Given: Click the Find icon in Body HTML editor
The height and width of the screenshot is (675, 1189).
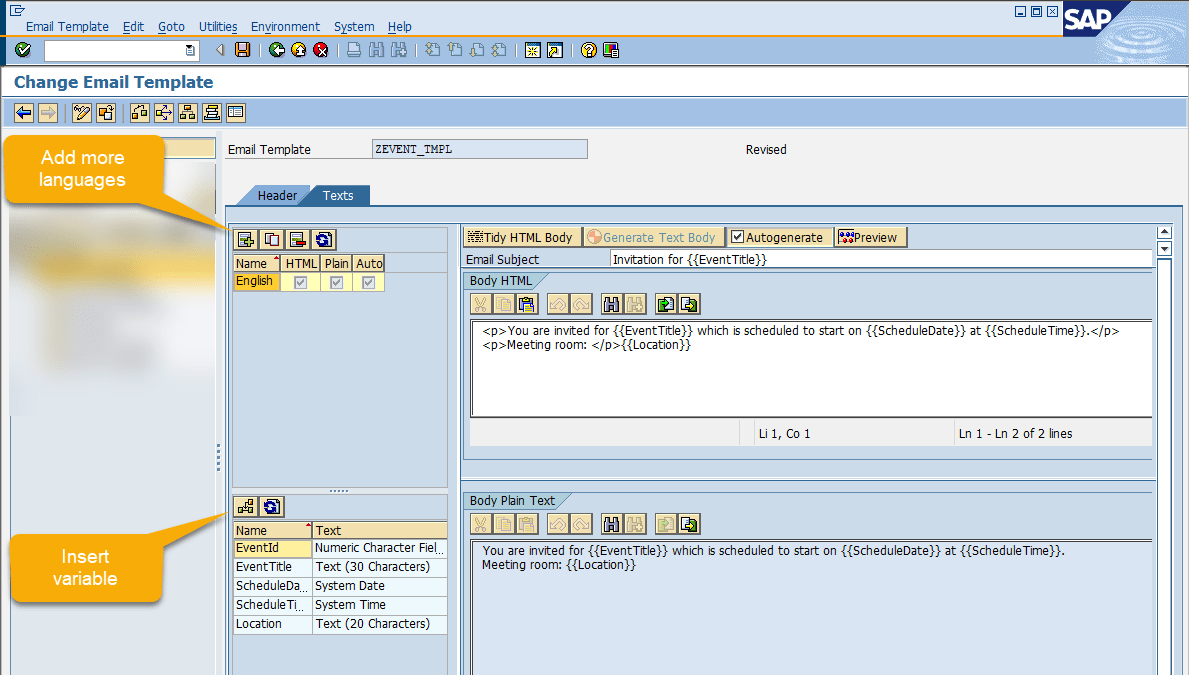Looking at the screenshot, I should (x=611, y=304).
